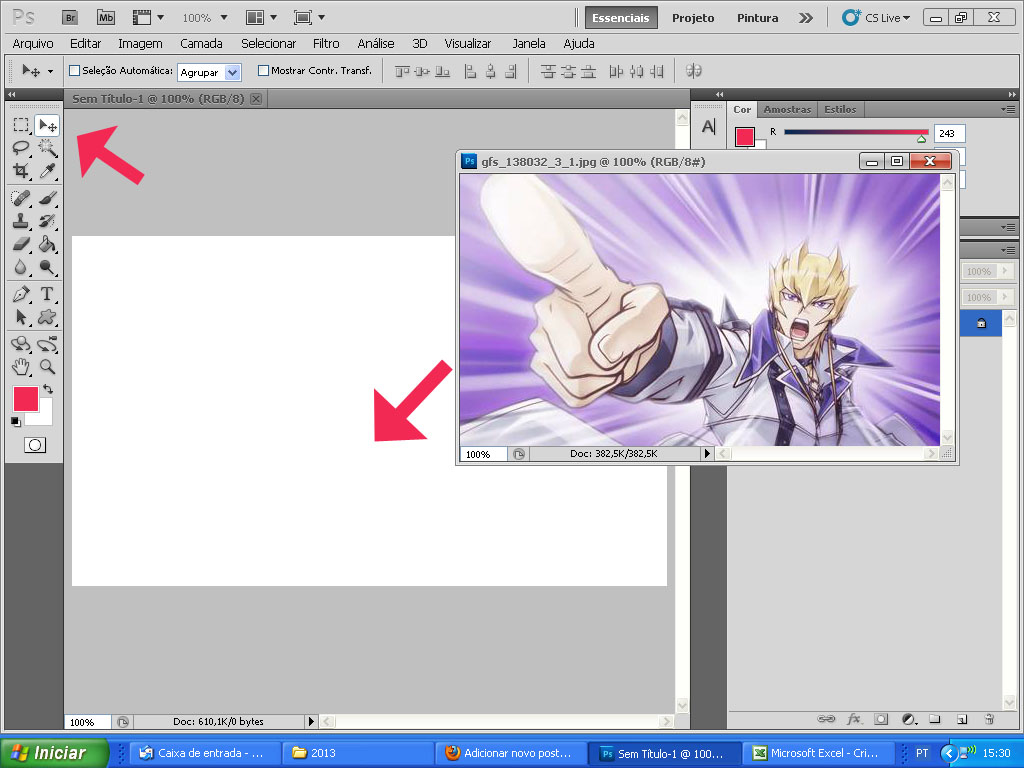Viewport: 1024px width, 768px height.
Task: Enable Mostrar Contr. Transf. checkbox
Action: pos(264,71)
